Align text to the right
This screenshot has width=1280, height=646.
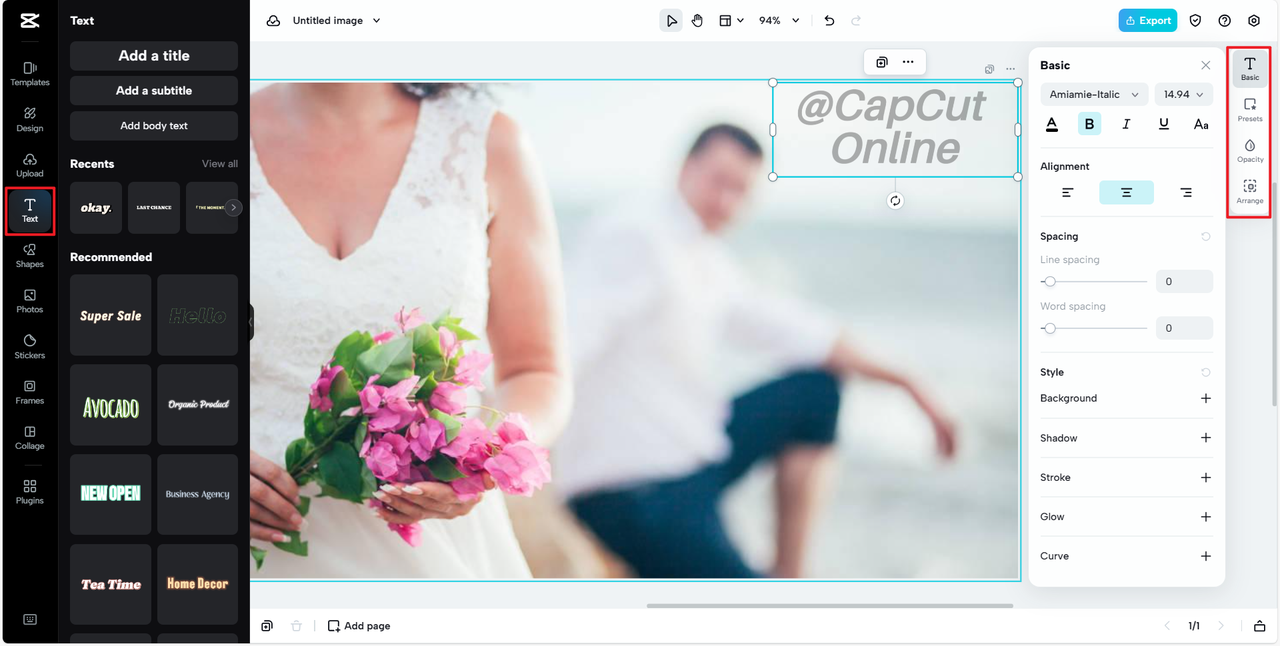pos(1185,192)
